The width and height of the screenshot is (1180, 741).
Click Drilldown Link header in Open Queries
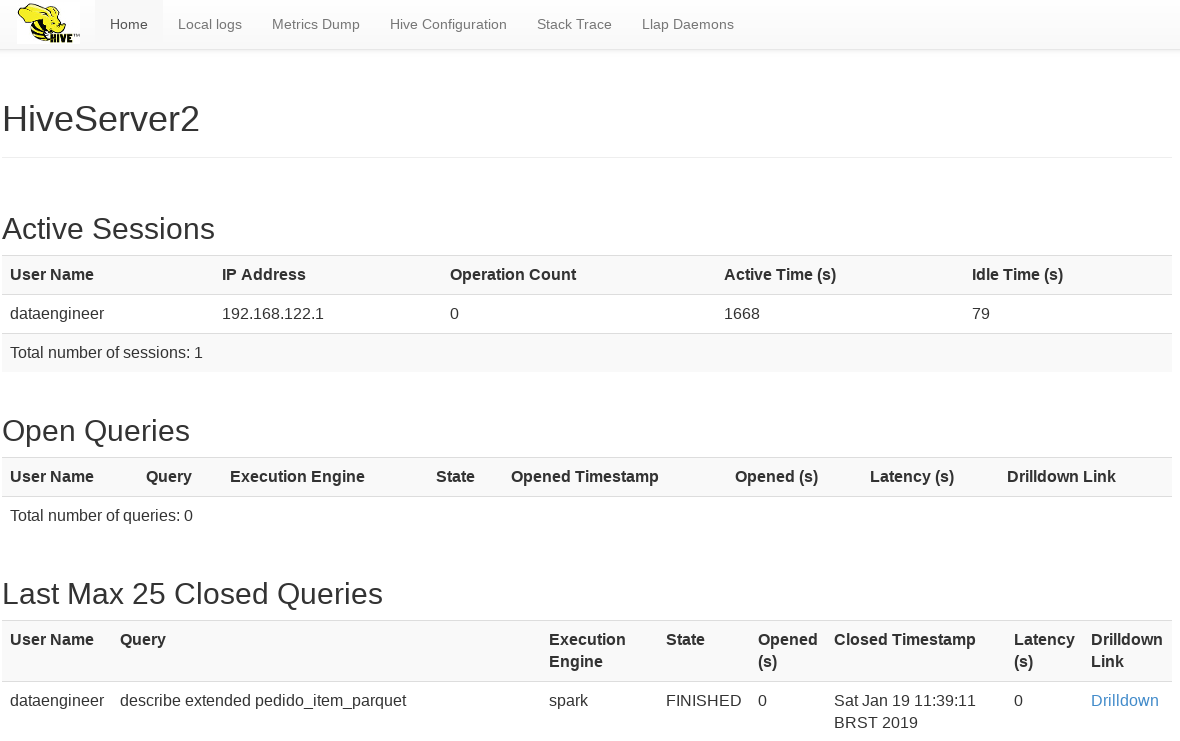coord(1061,476)
